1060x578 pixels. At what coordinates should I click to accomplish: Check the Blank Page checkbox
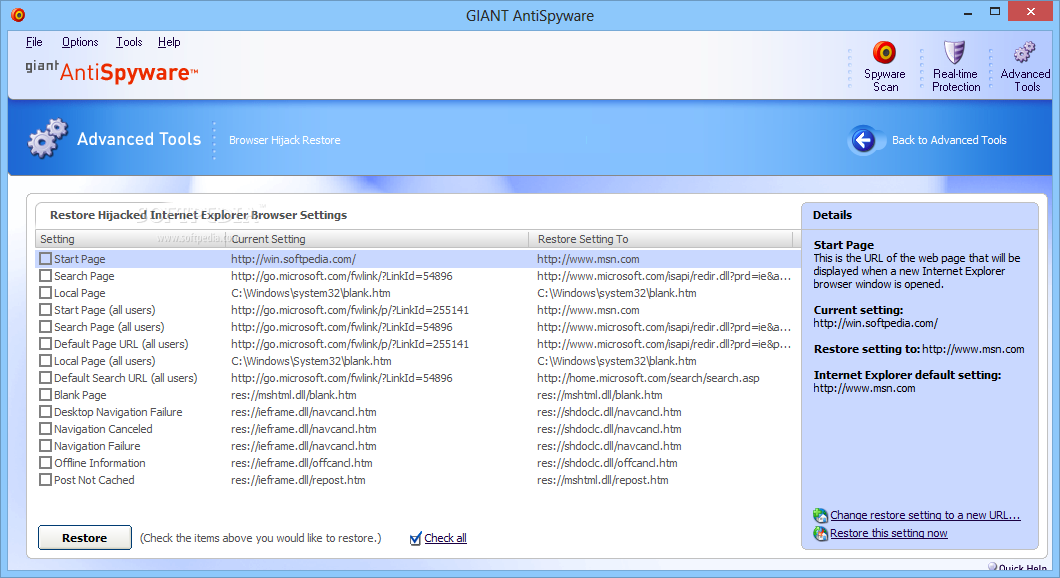[45, 395]
